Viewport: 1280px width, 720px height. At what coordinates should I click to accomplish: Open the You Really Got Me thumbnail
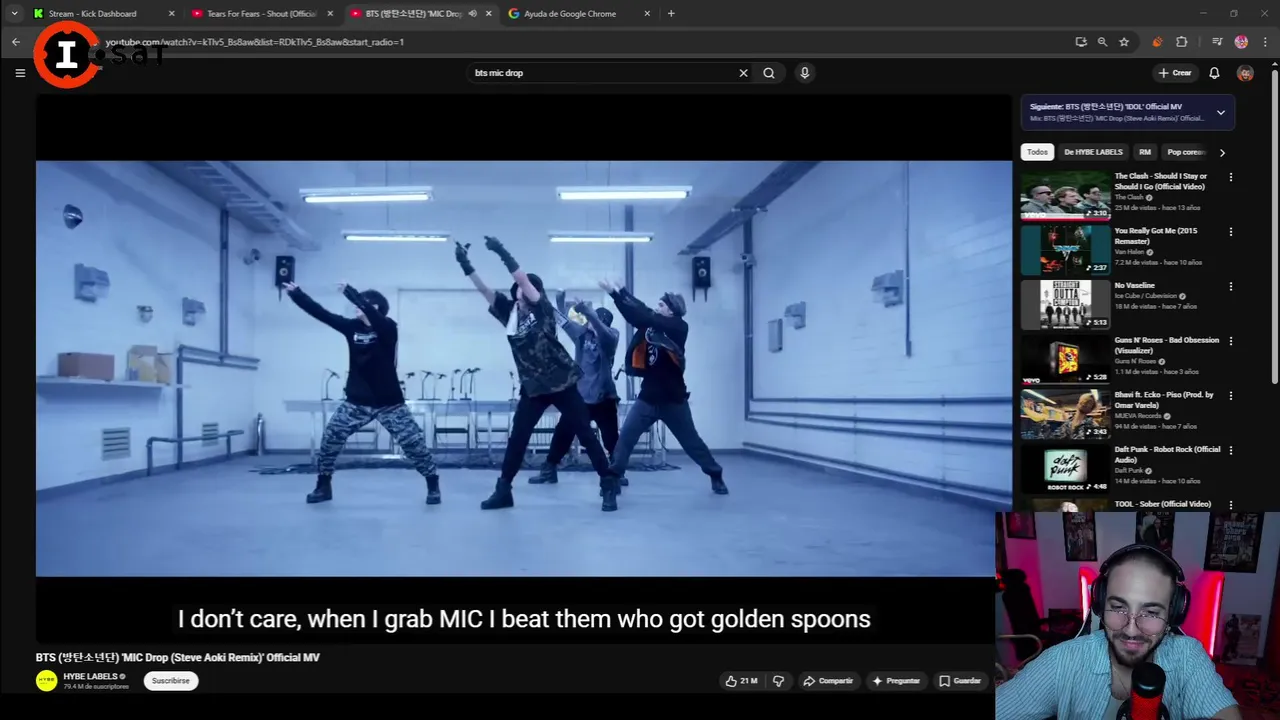point(1065,250)
